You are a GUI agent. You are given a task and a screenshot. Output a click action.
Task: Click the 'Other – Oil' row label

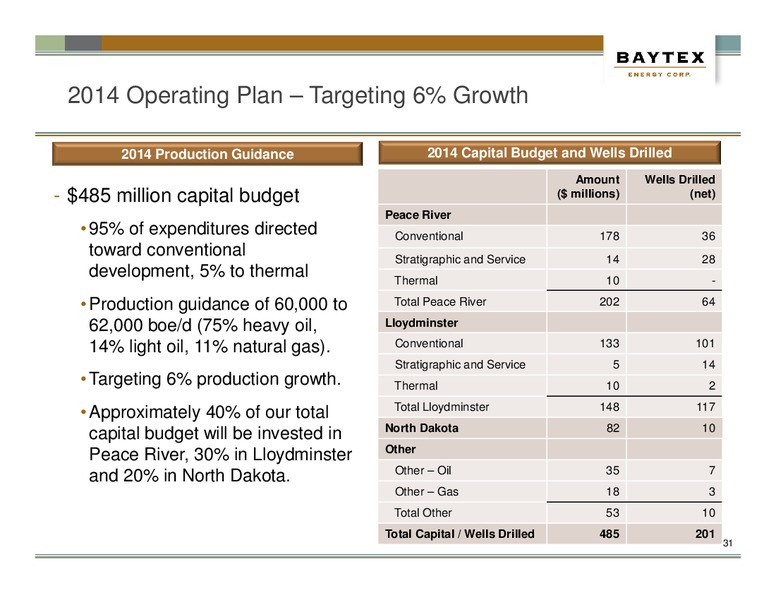[423, 471]
